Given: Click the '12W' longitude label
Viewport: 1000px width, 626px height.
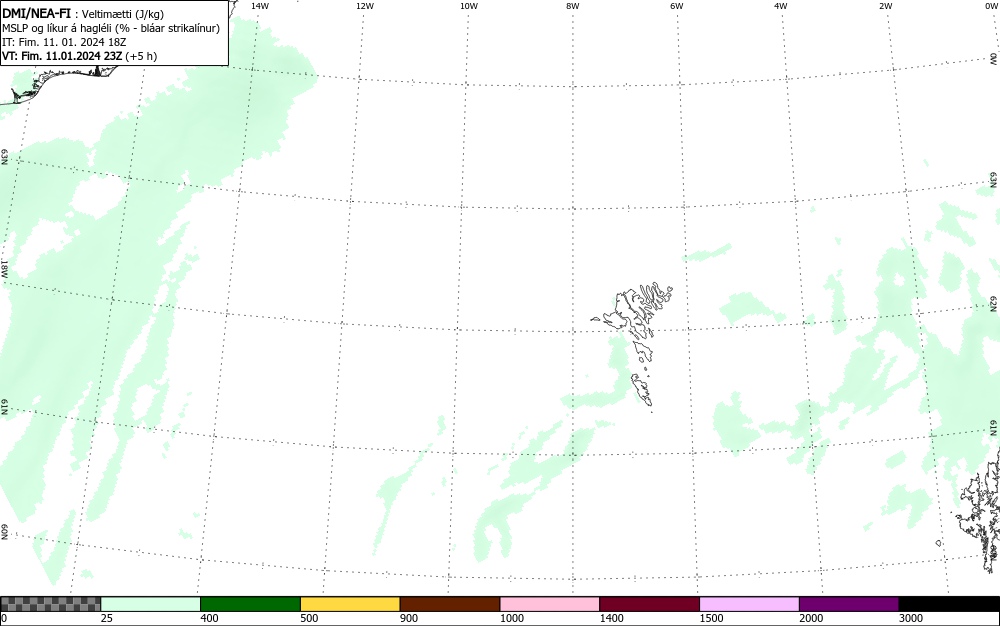Looking at the screenshot, I should (365, 6).
